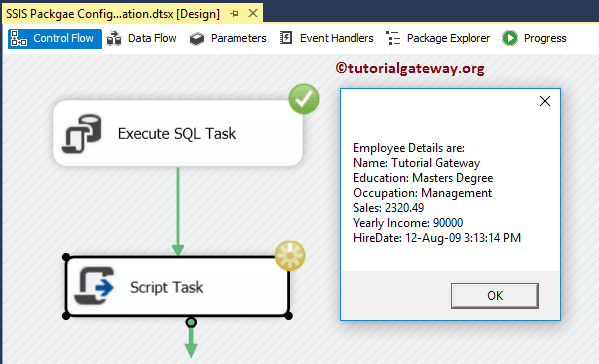Select the Execute SQL Task box
The width and height of the screenshot is (599, 364).
(178, 133)
